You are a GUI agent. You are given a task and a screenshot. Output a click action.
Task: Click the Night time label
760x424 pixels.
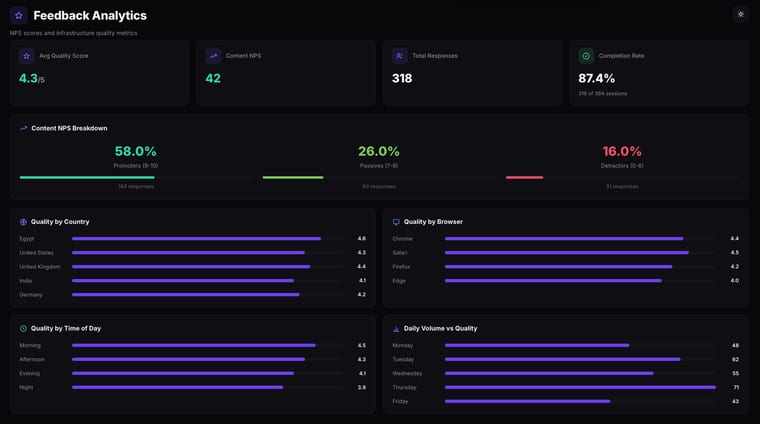point(26,388)
